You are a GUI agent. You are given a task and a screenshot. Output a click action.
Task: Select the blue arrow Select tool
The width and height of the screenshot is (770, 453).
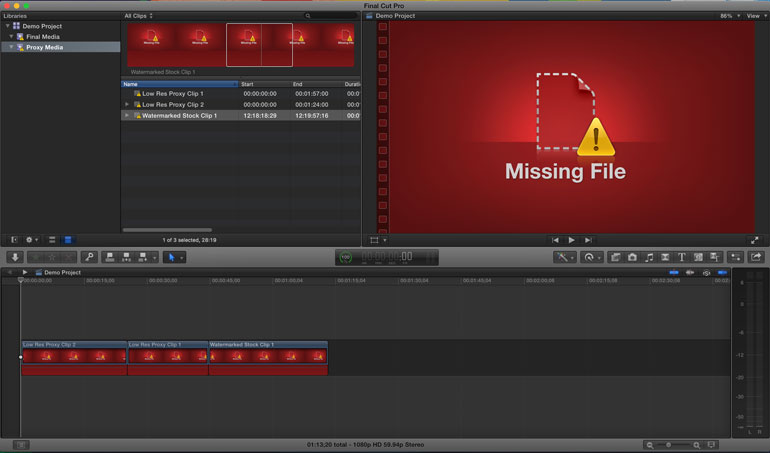171,257
